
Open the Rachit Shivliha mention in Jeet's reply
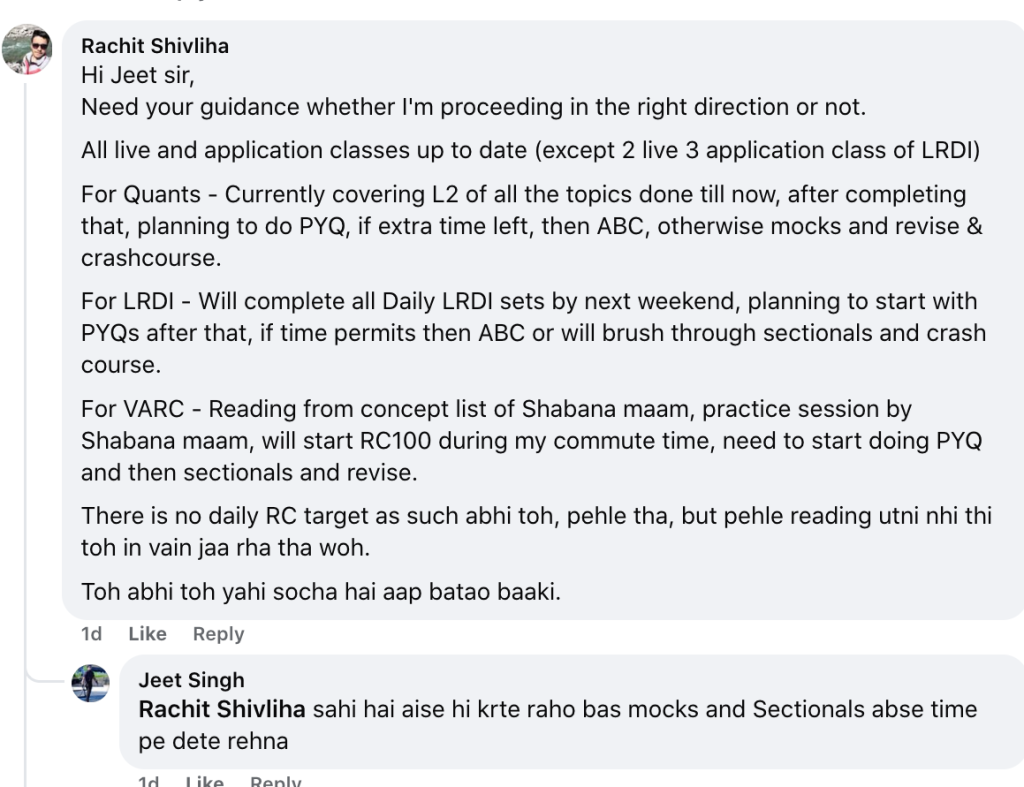[221, 709]
